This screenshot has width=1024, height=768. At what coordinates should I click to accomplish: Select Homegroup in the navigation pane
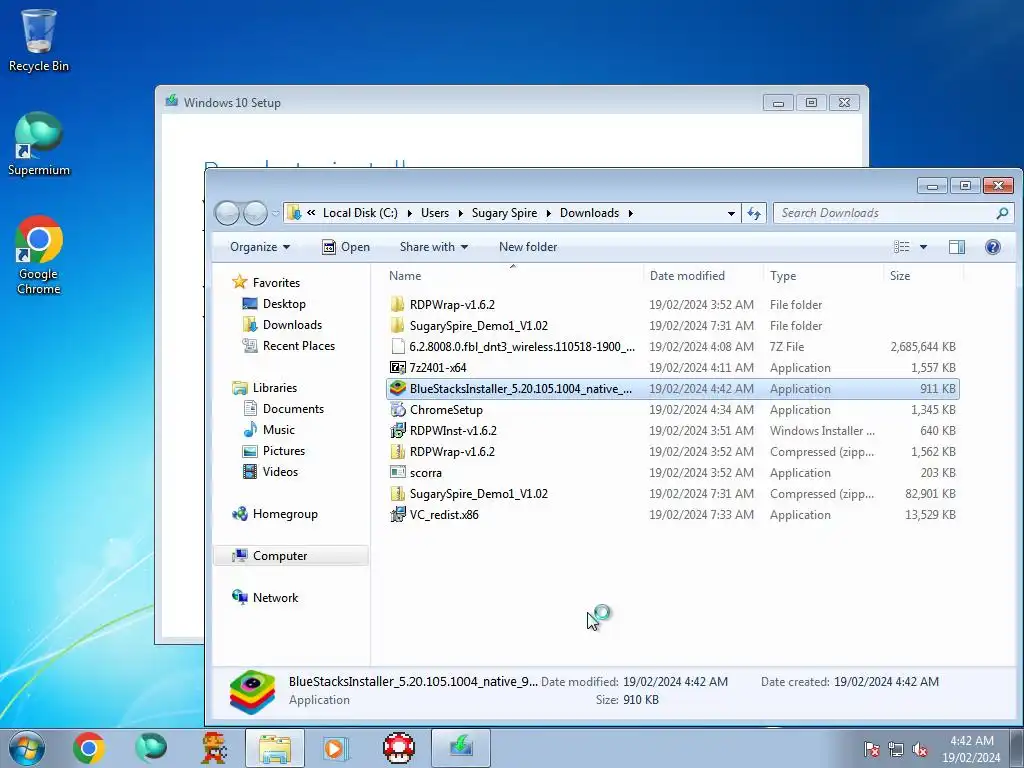285,514
